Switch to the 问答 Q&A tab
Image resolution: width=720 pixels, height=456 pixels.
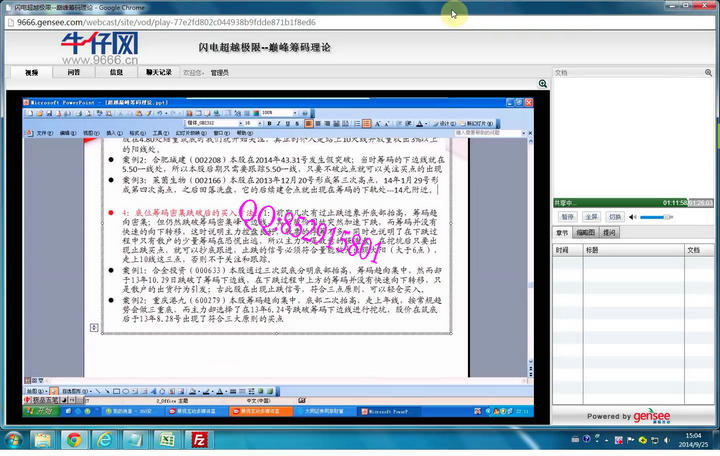[x=74, y=73]
